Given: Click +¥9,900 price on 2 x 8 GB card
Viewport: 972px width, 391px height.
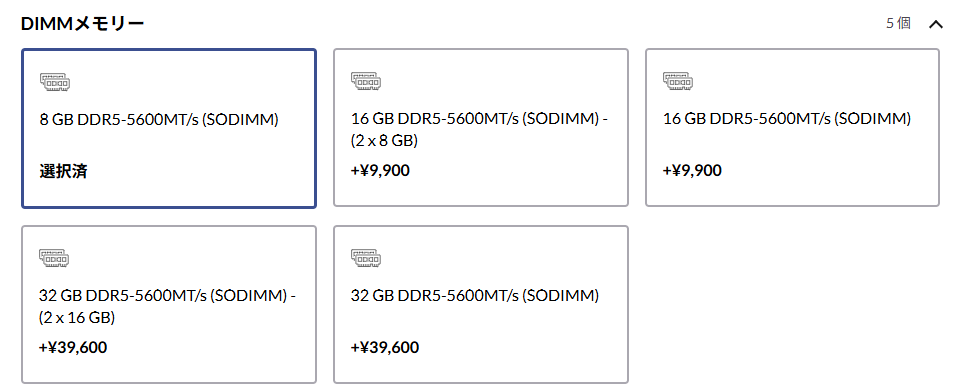Looking at the screenshot, I should 380,171.
